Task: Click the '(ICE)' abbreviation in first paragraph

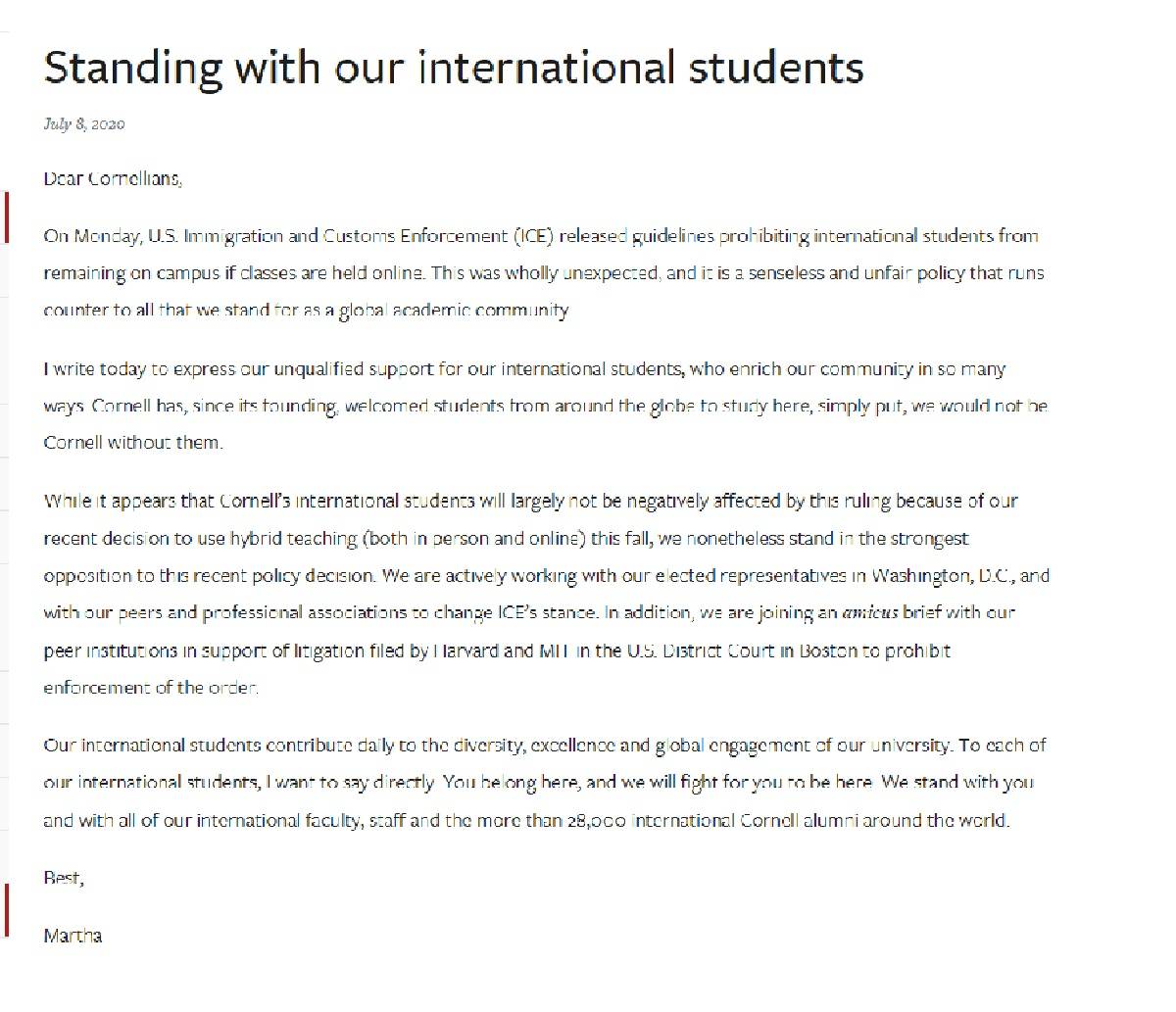Action: 531,236
